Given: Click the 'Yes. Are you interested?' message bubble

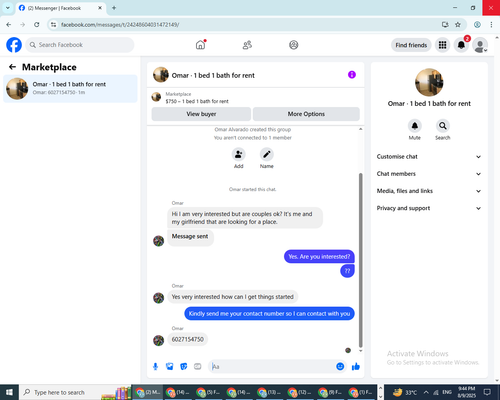Looking at the screenshot, I should tap(319, 257).
